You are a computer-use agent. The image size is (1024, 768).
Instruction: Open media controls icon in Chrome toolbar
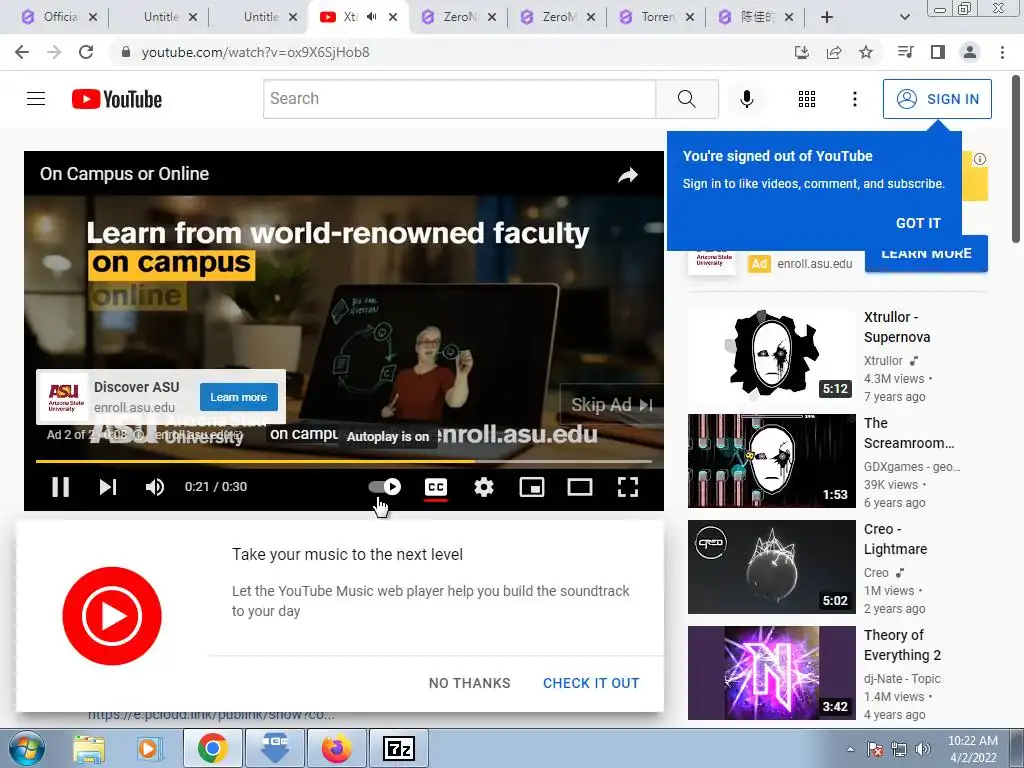pyautogui.click(x=906, y=52)
